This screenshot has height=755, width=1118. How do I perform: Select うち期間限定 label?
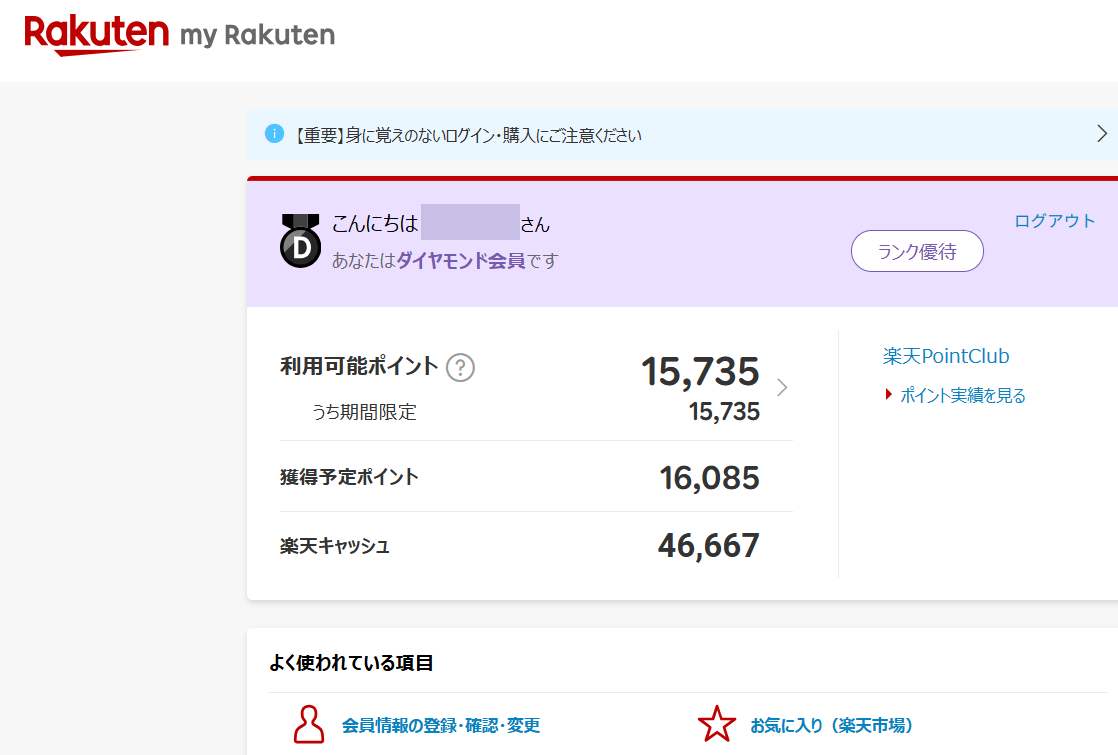tap(364, 412)
